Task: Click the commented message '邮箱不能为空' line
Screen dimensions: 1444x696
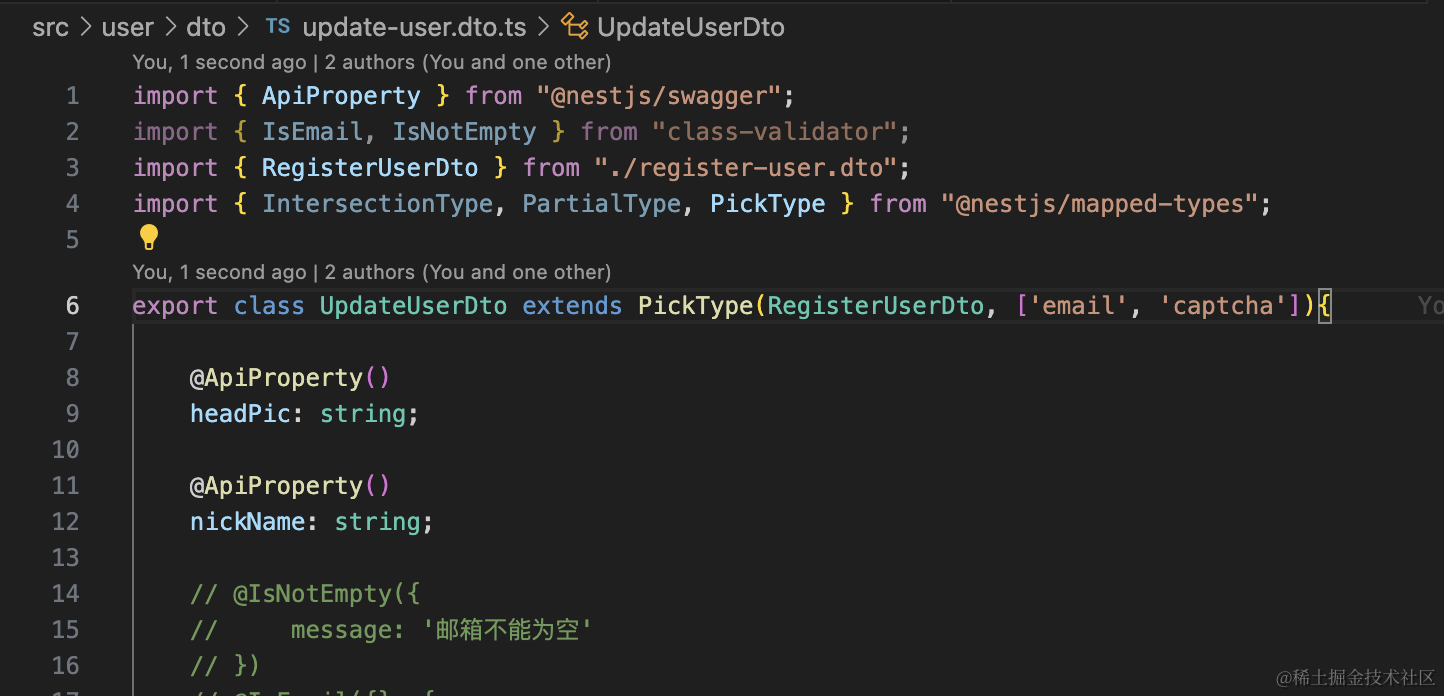Action: (391, 630)
